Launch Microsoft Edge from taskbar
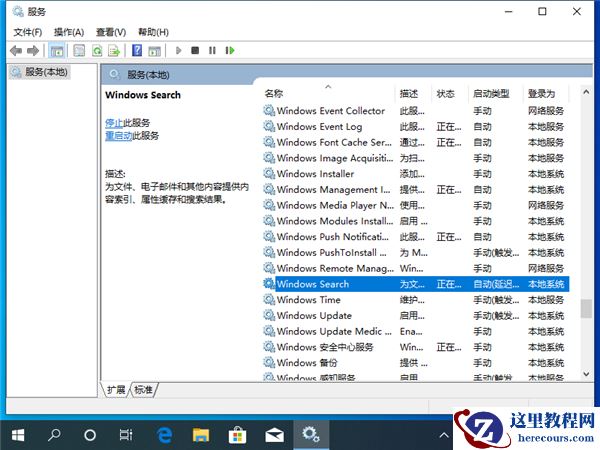This screenshot has width=600, height=450. (x=165, y=435)
